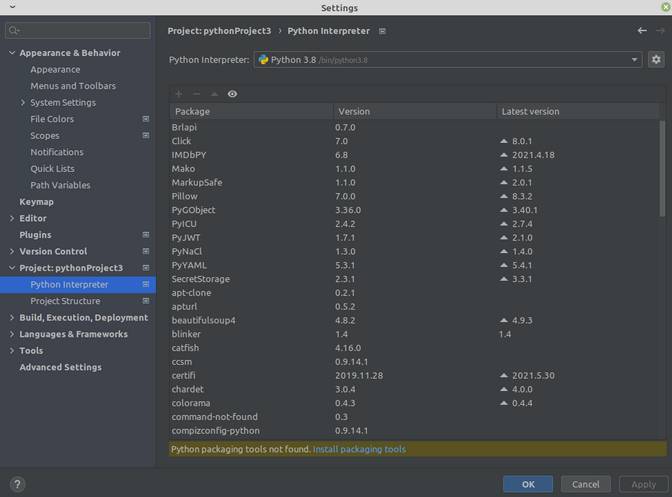
Task: Select Path Variables in sidebar
Action: coord(60,185)
